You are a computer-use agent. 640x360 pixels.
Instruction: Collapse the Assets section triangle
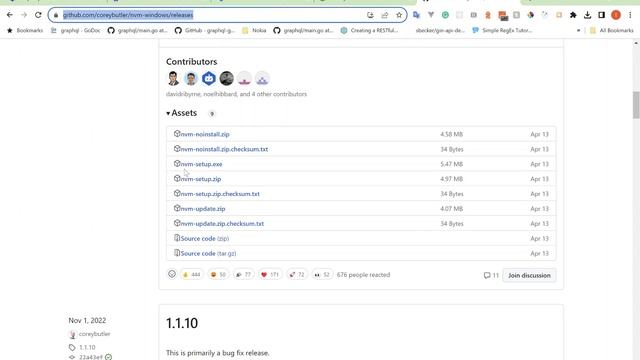click(168, 113)
